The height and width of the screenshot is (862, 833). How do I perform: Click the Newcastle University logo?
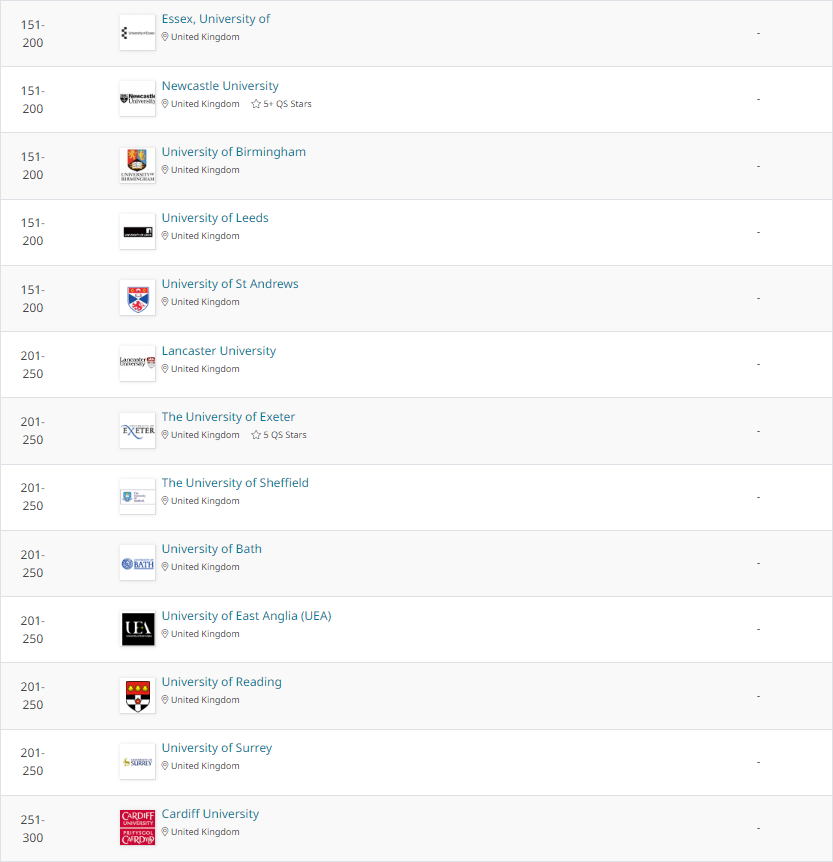click(x=137, y=99)
